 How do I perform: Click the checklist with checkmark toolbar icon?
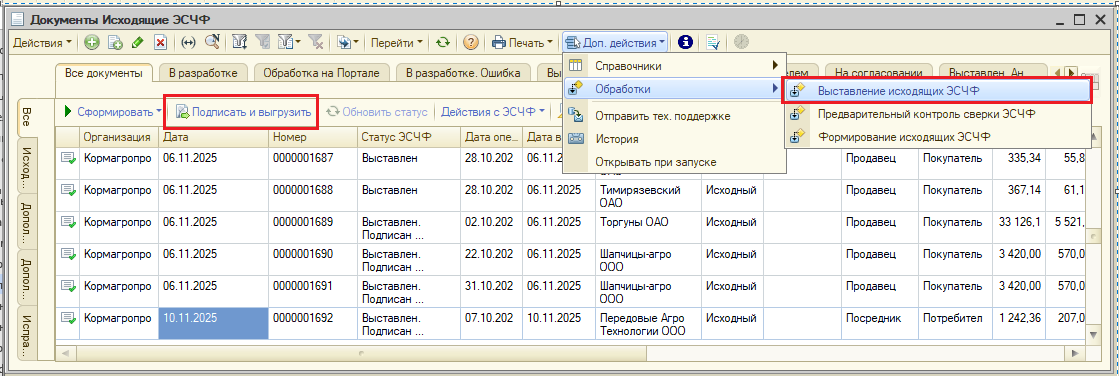pyautogui.click(x=712, y=43)
